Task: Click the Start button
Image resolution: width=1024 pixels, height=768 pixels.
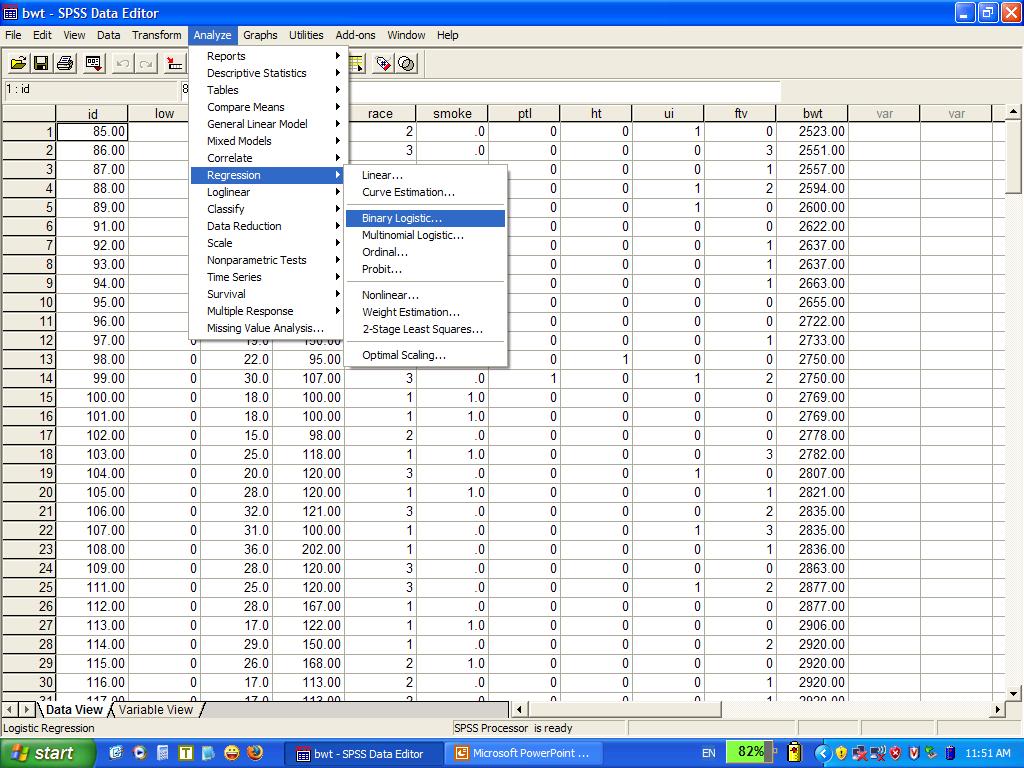Action: click(47, 753)
